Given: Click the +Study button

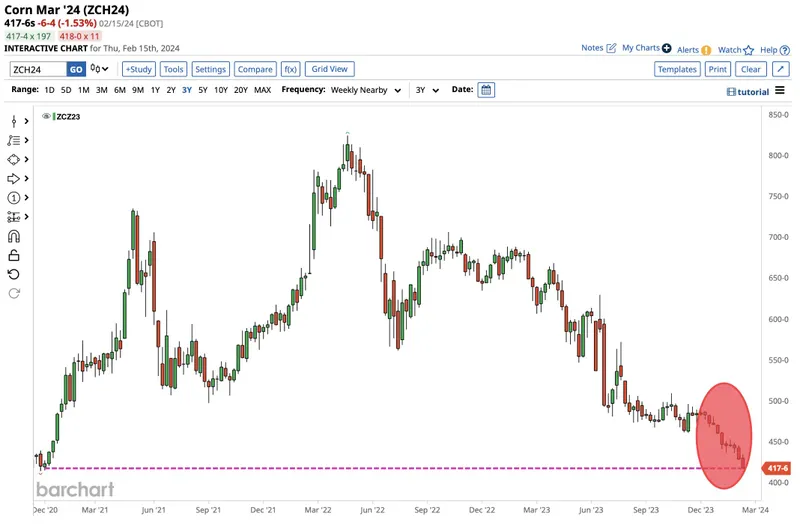Looking at the screenshot, I should click(138, 69).
